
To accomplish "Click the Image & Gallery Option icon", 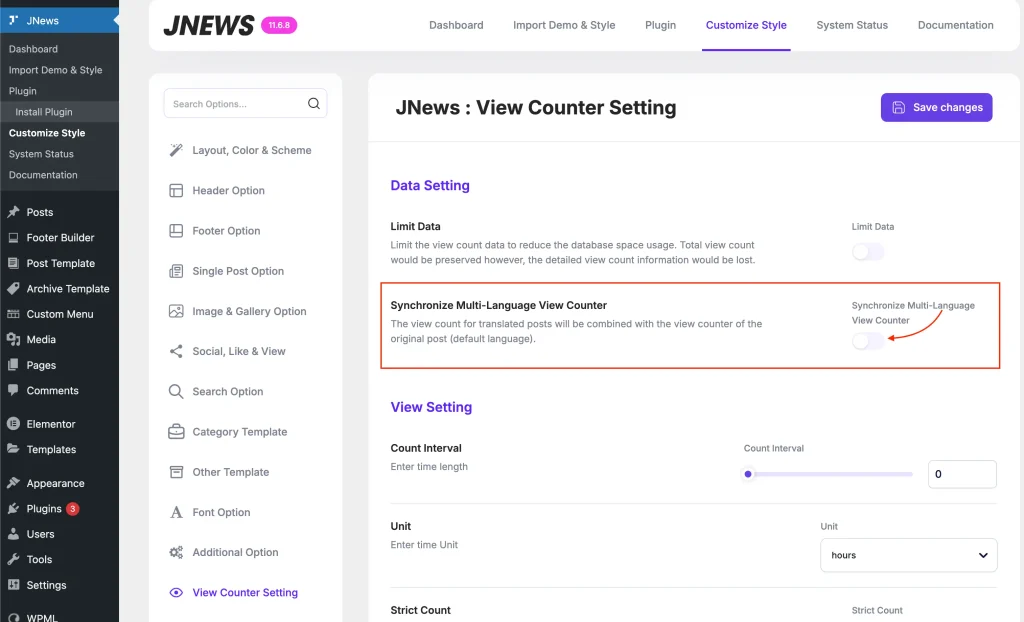I will 176,311.
